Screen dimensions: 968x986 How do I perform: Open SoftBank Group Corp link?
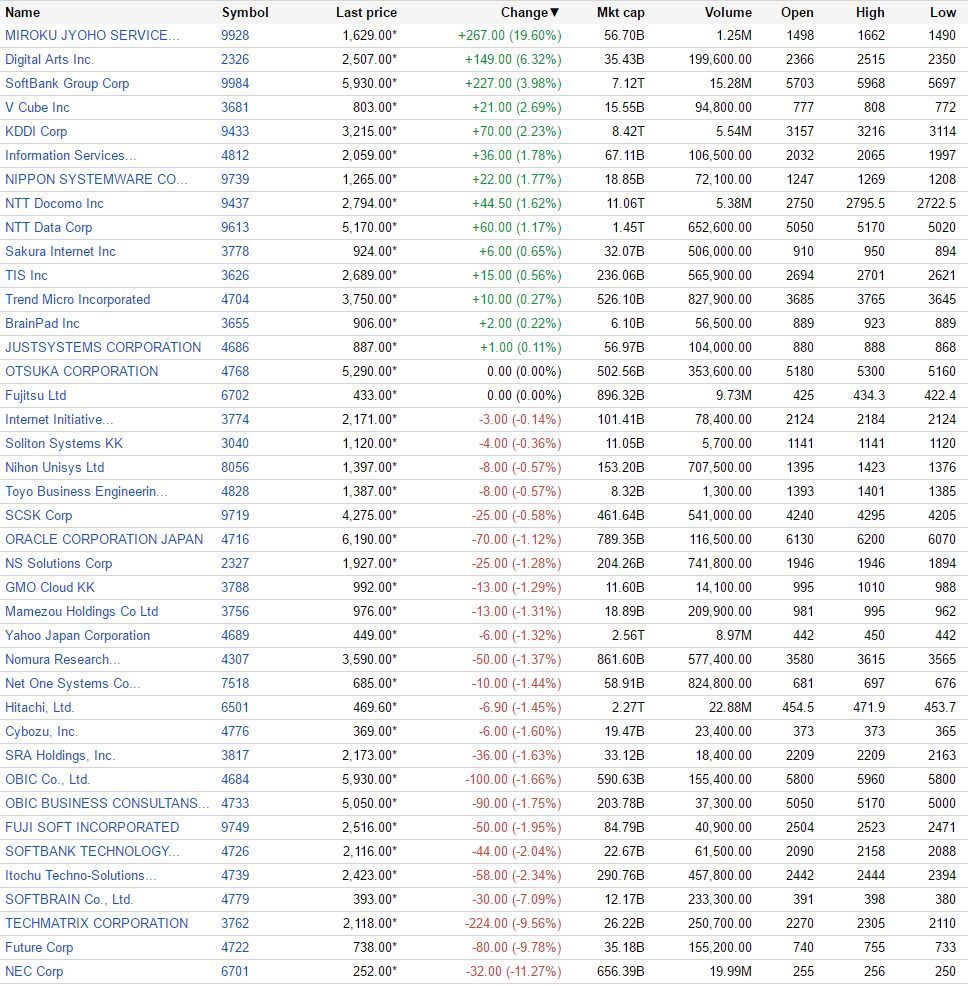pyautogui.click(x=67, y=84)
